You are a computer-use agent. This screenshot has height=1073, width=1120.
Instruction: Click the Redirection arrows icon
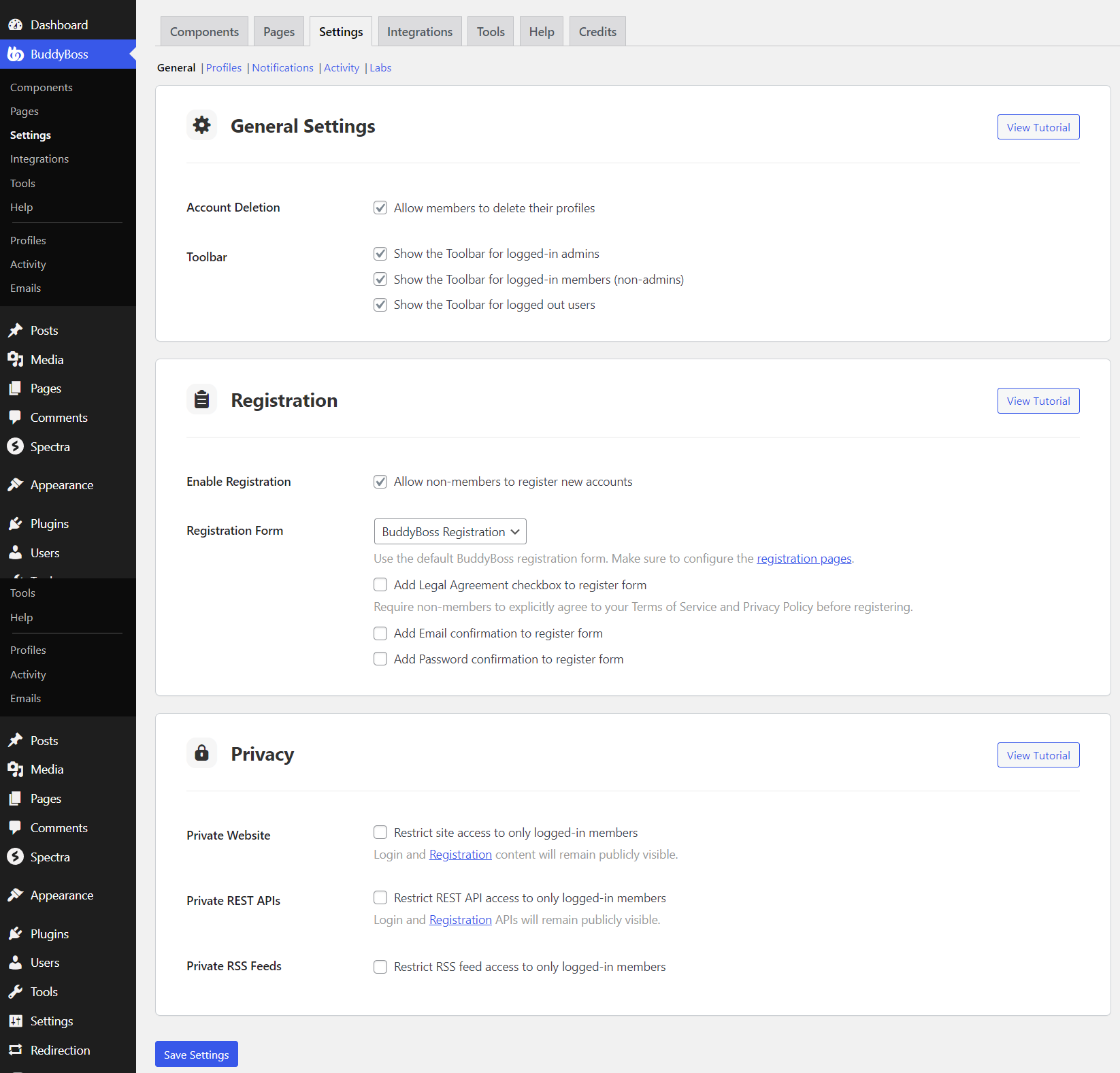(15, 1050)
